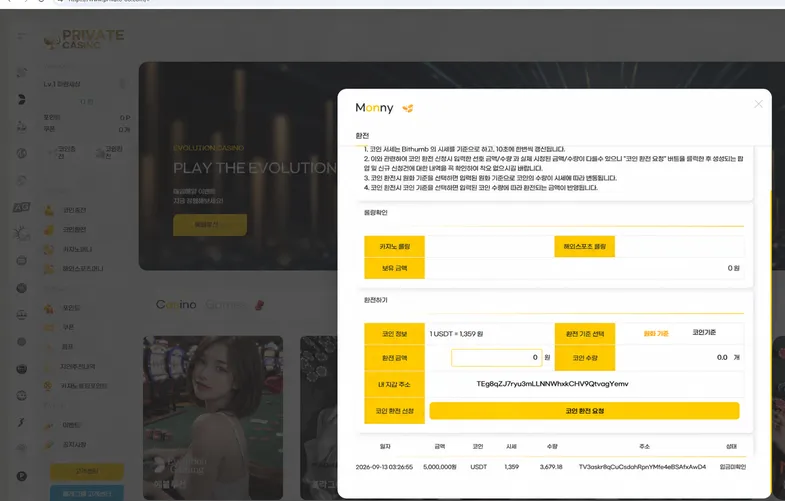Select the 코인기준 option
The image size is (785, 501).
pyautogui.click(x=704, y=332)
